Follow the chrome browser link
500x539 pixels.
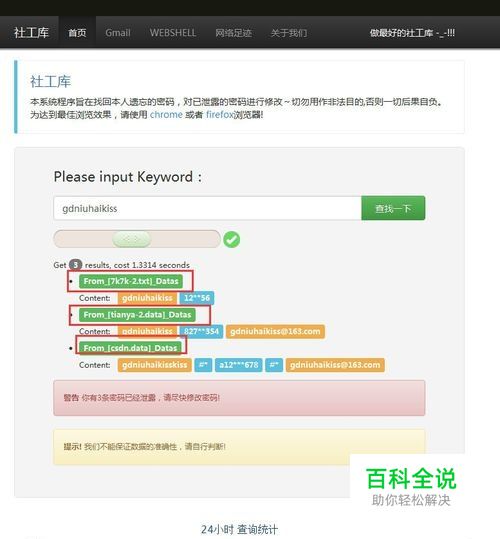166,114
